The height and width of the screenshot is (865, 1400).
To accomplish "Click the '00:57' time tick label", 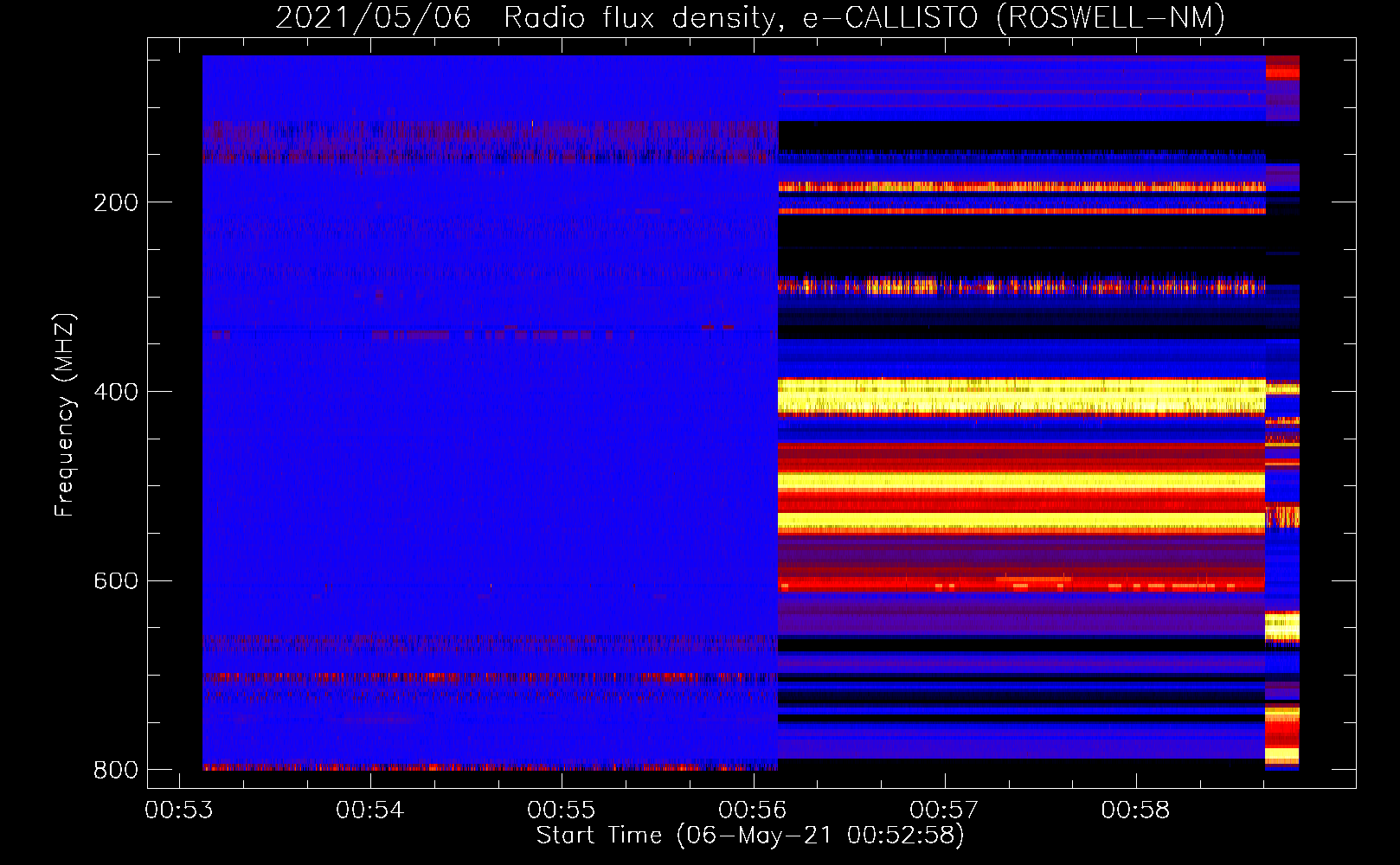I will click(944, 811).
